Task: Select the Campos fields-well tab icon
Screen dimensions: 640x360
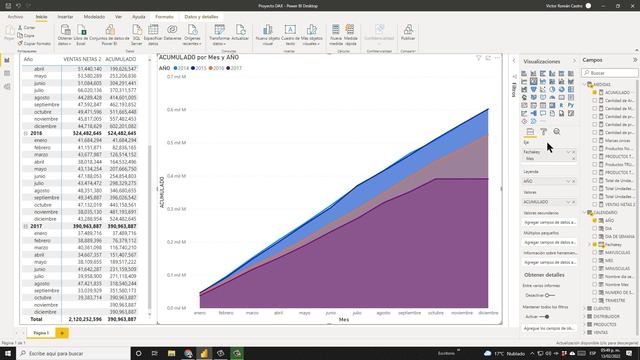Action: click(x=530, y=131)
